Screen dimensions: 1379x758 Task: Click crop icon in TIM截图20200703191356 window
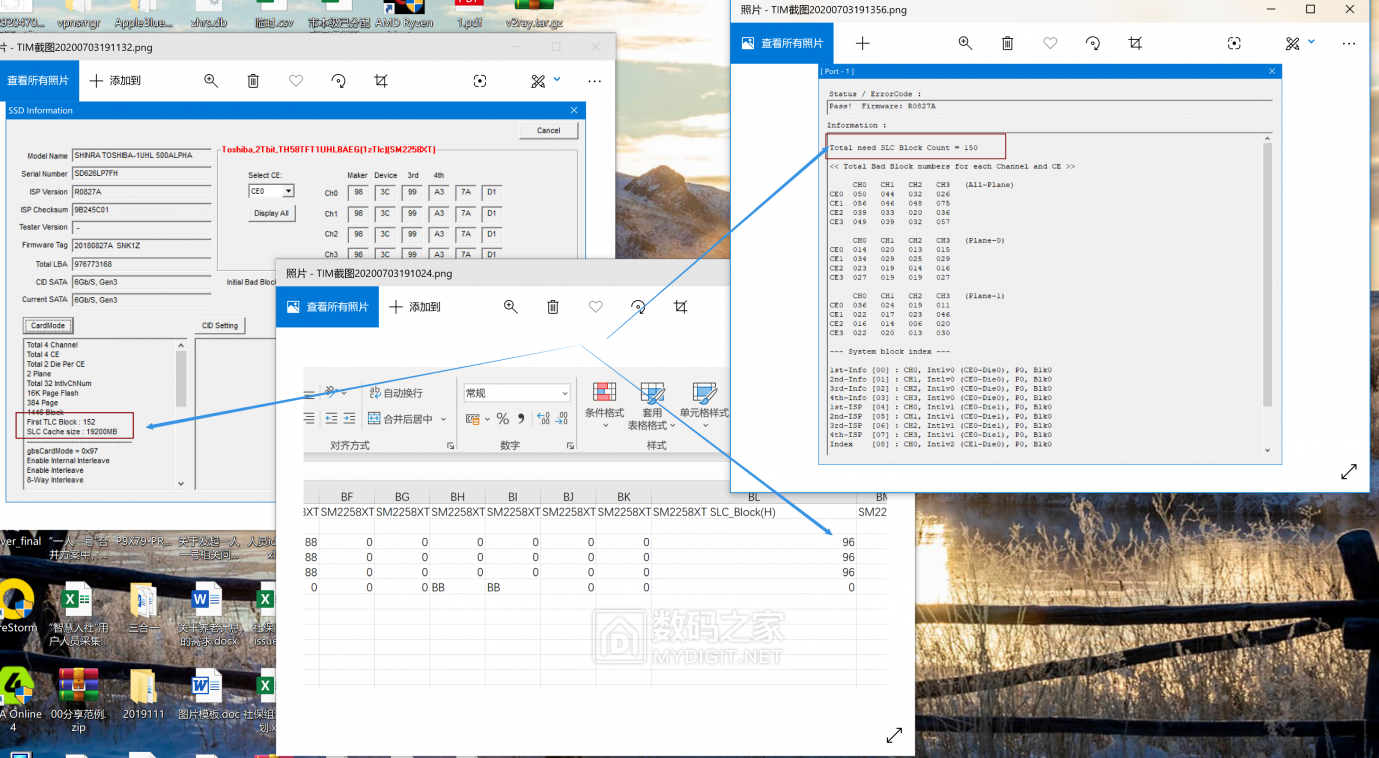point(1135,43)
